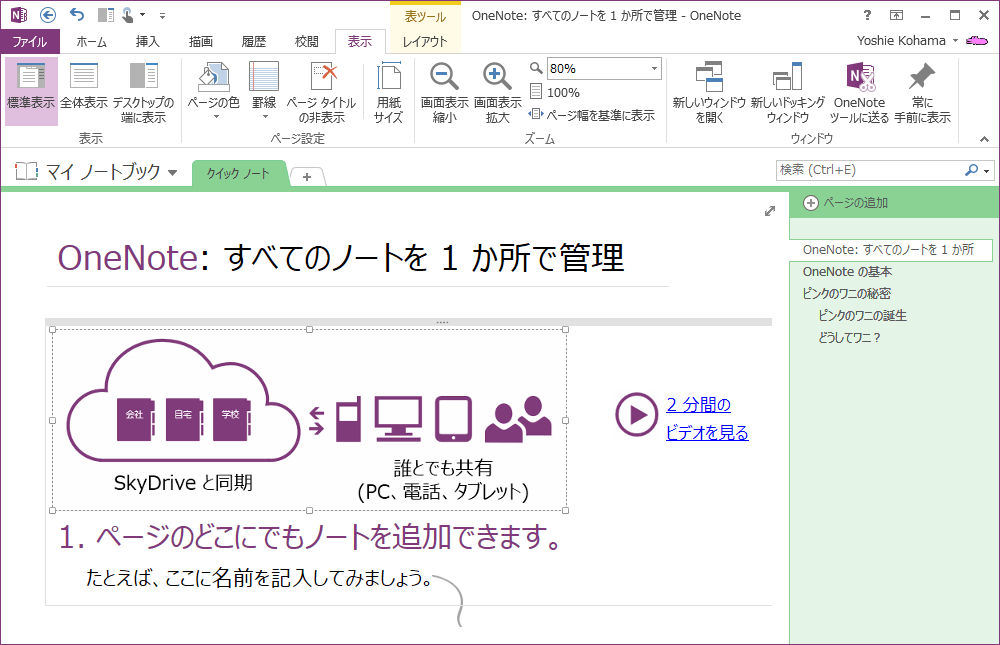Click the page title text
The width and height of the screenshot is (1000, 645).
[341, 258]
